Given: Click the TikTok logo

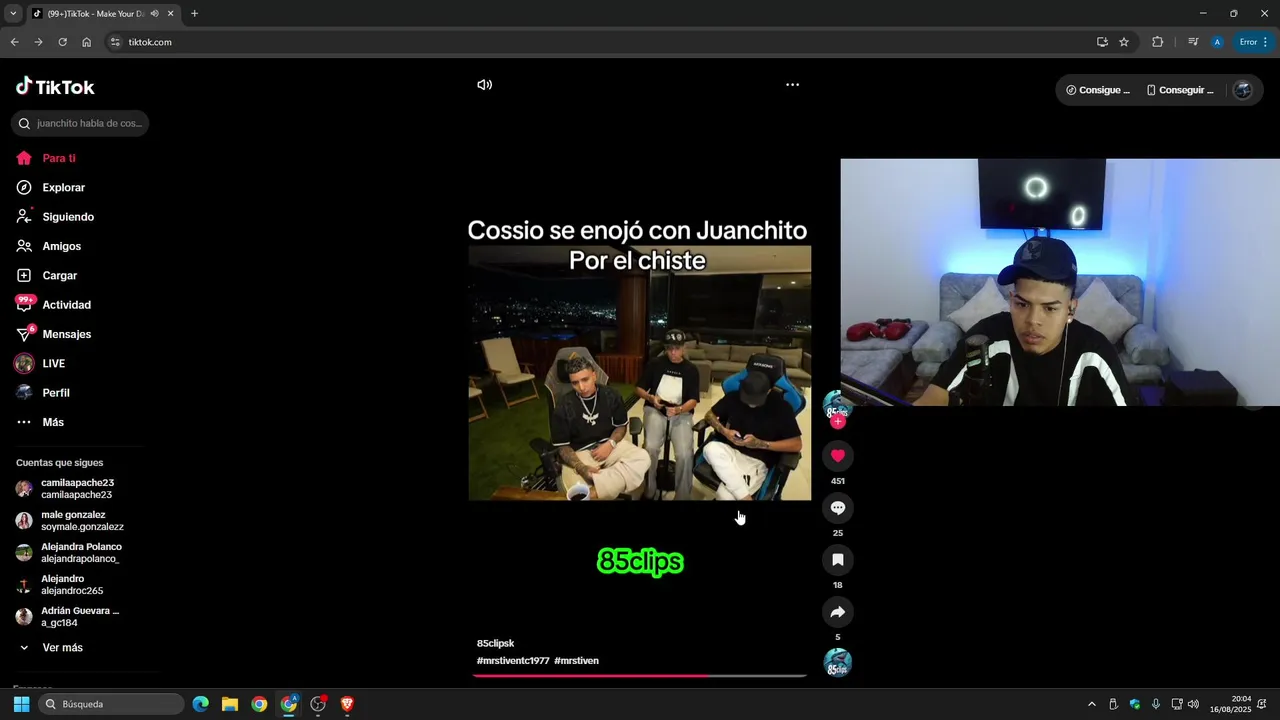Looking at the screenshot, I should point(55,86).
